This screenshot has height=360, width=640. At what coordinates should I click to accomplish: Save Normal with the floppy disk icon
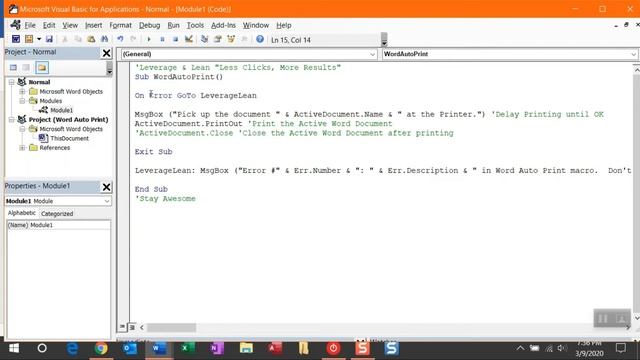coord(49,39)
